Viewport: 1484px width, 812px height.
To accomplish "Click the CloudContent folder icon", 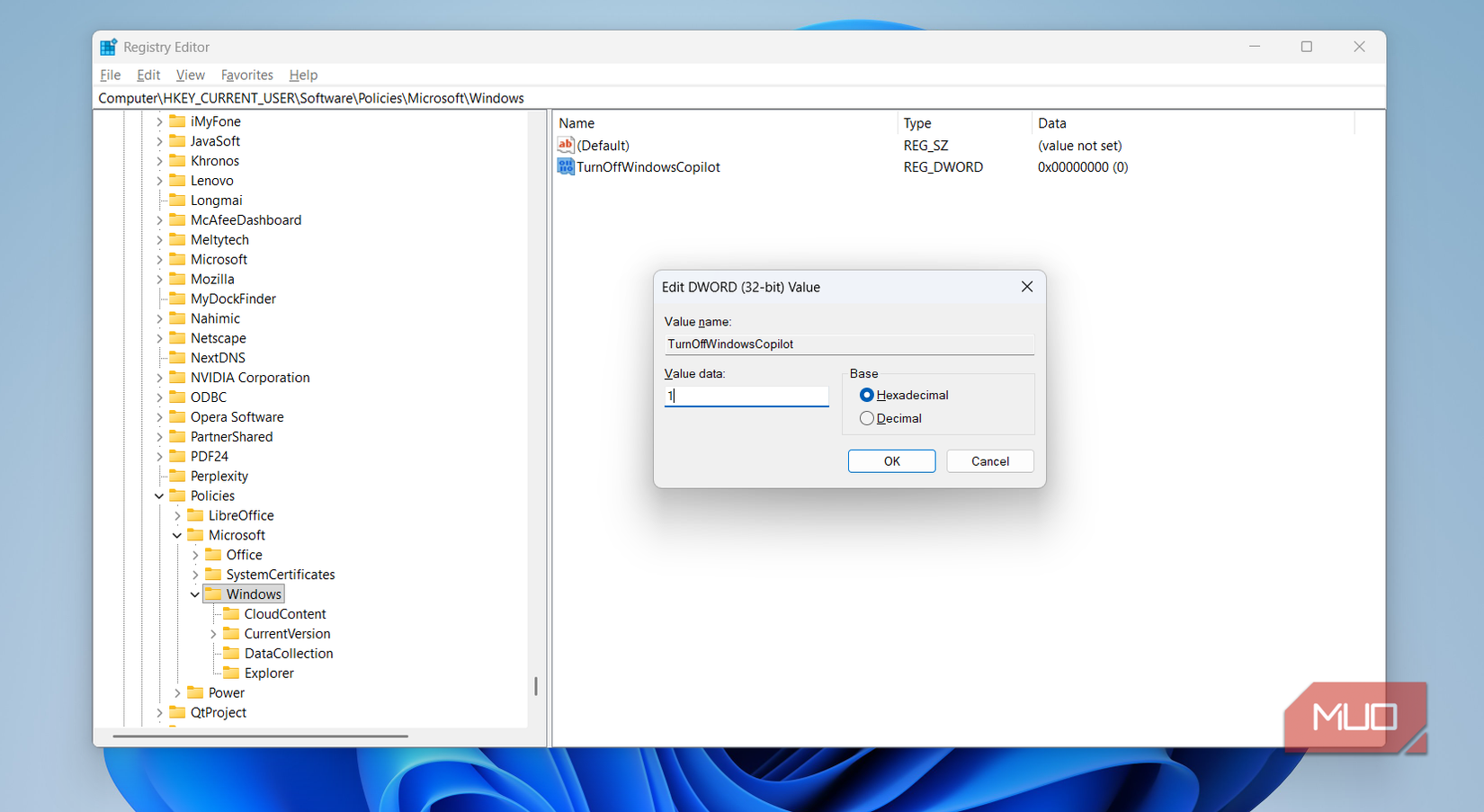I will click(x=231, y=614).
